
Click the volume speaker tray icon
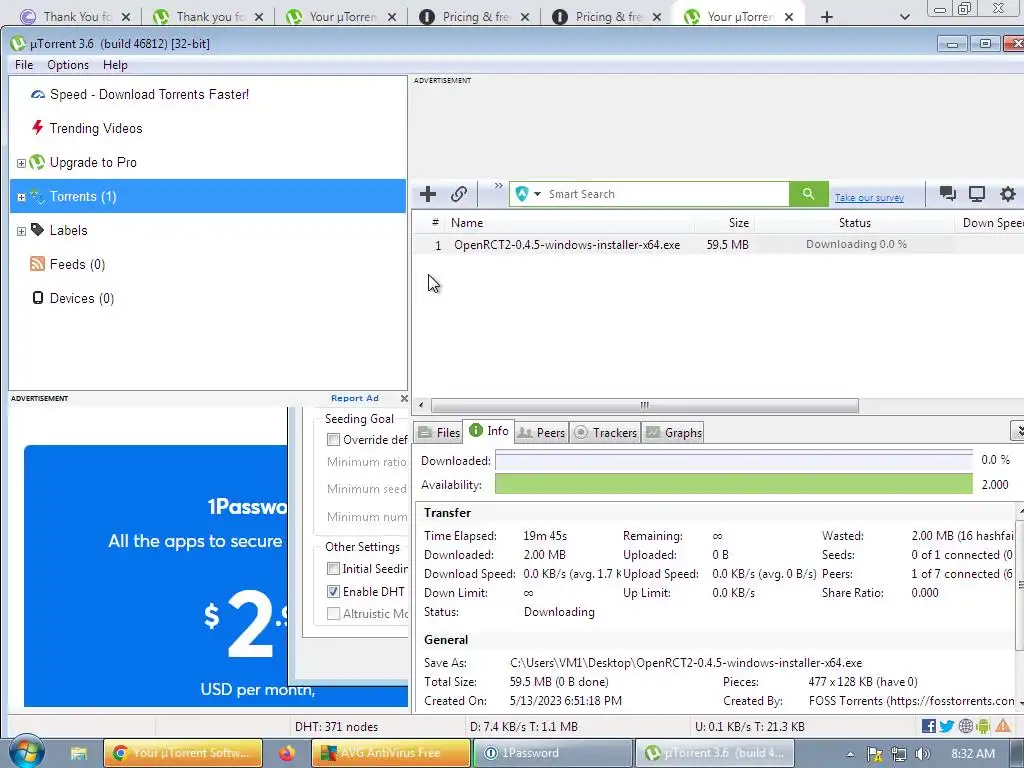tap(922, 754)
